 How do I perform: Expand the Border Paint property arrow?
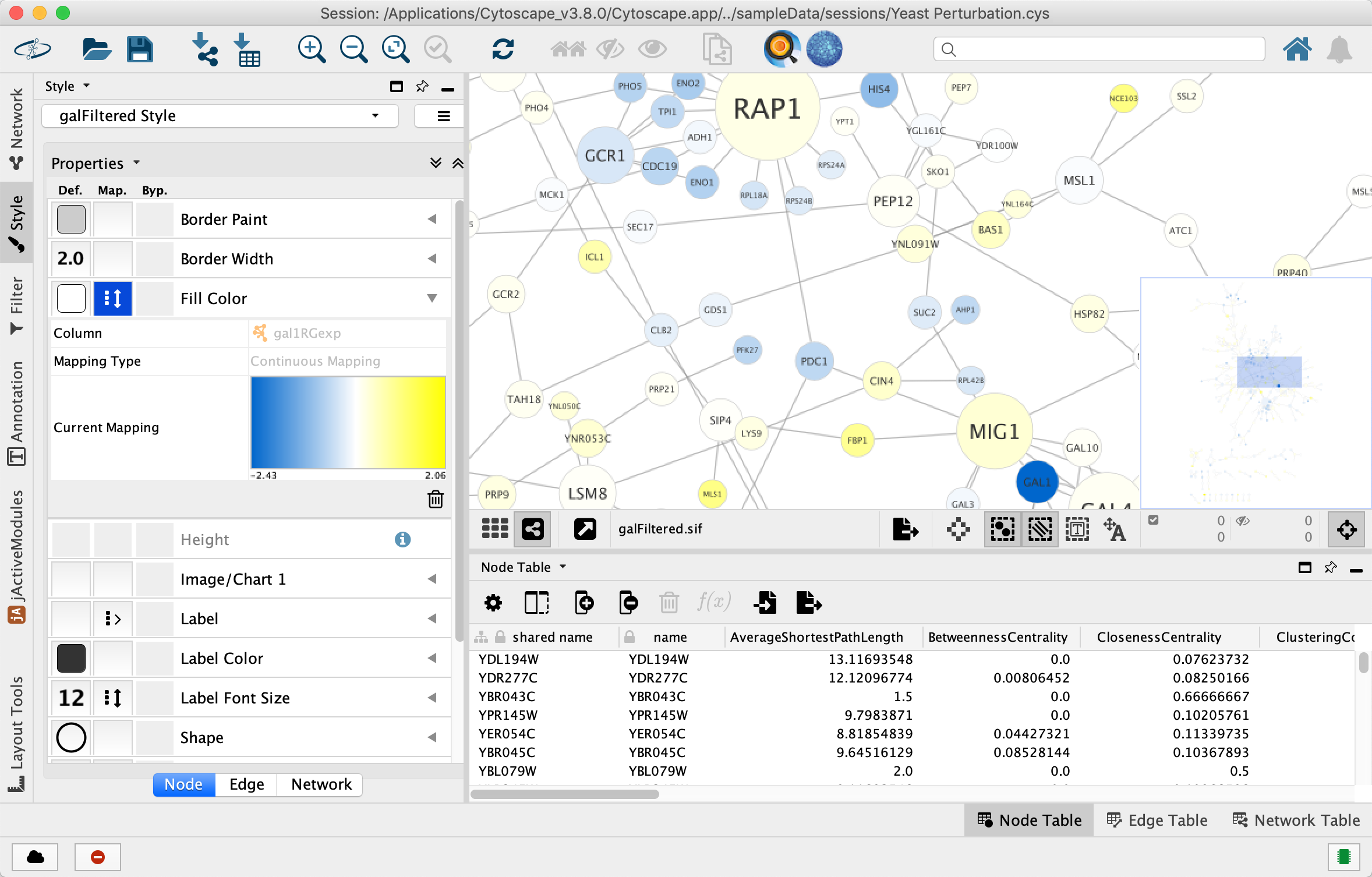pyautogui.click(x=432, y=220)
